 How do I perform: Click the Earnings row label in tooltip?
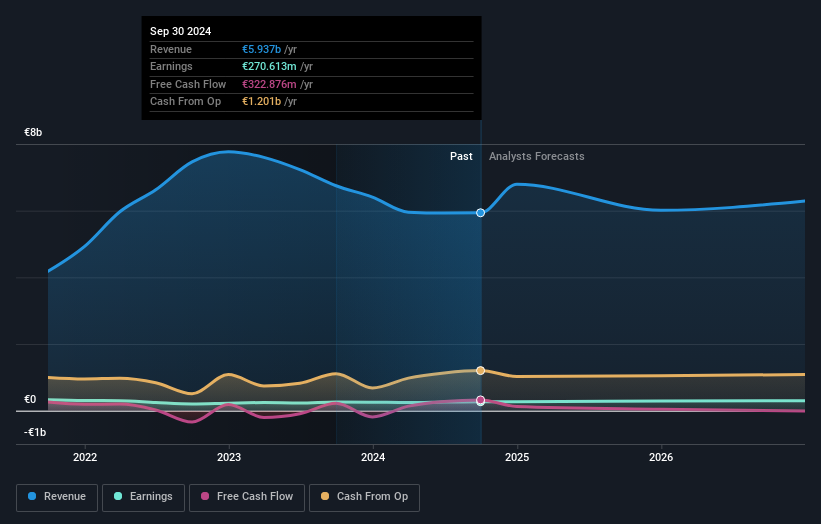[x=171, y=66]
